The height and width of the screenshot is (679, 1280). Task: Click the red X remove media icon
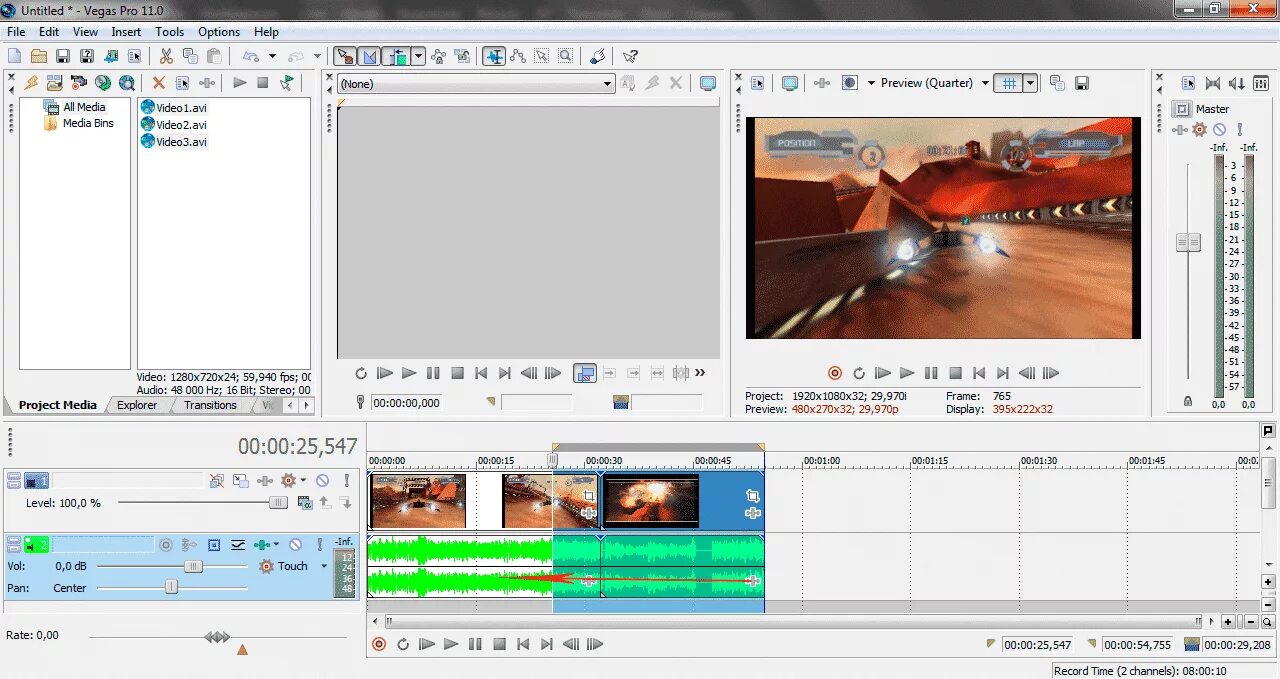coord(158,83)
